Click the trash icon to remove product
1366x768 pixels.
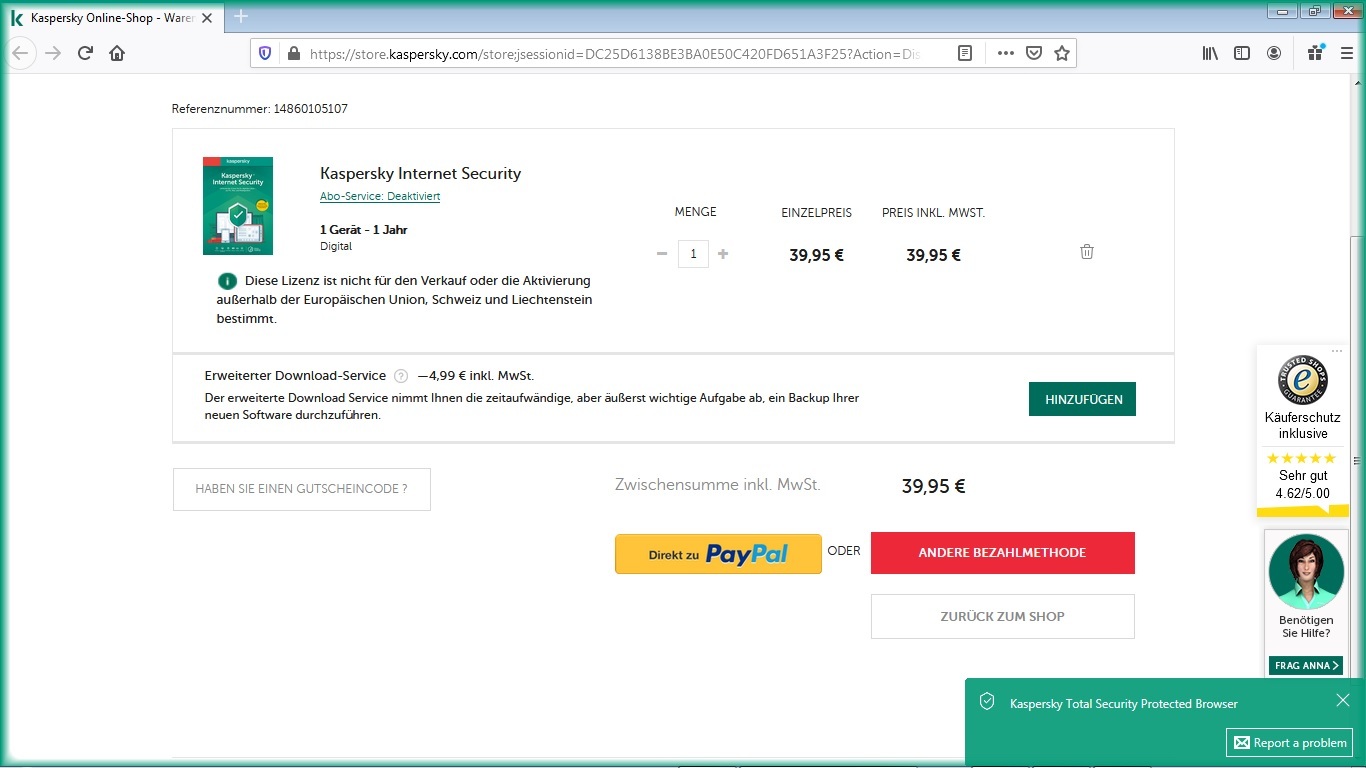pyautogui.click(x=1087, y=252)
